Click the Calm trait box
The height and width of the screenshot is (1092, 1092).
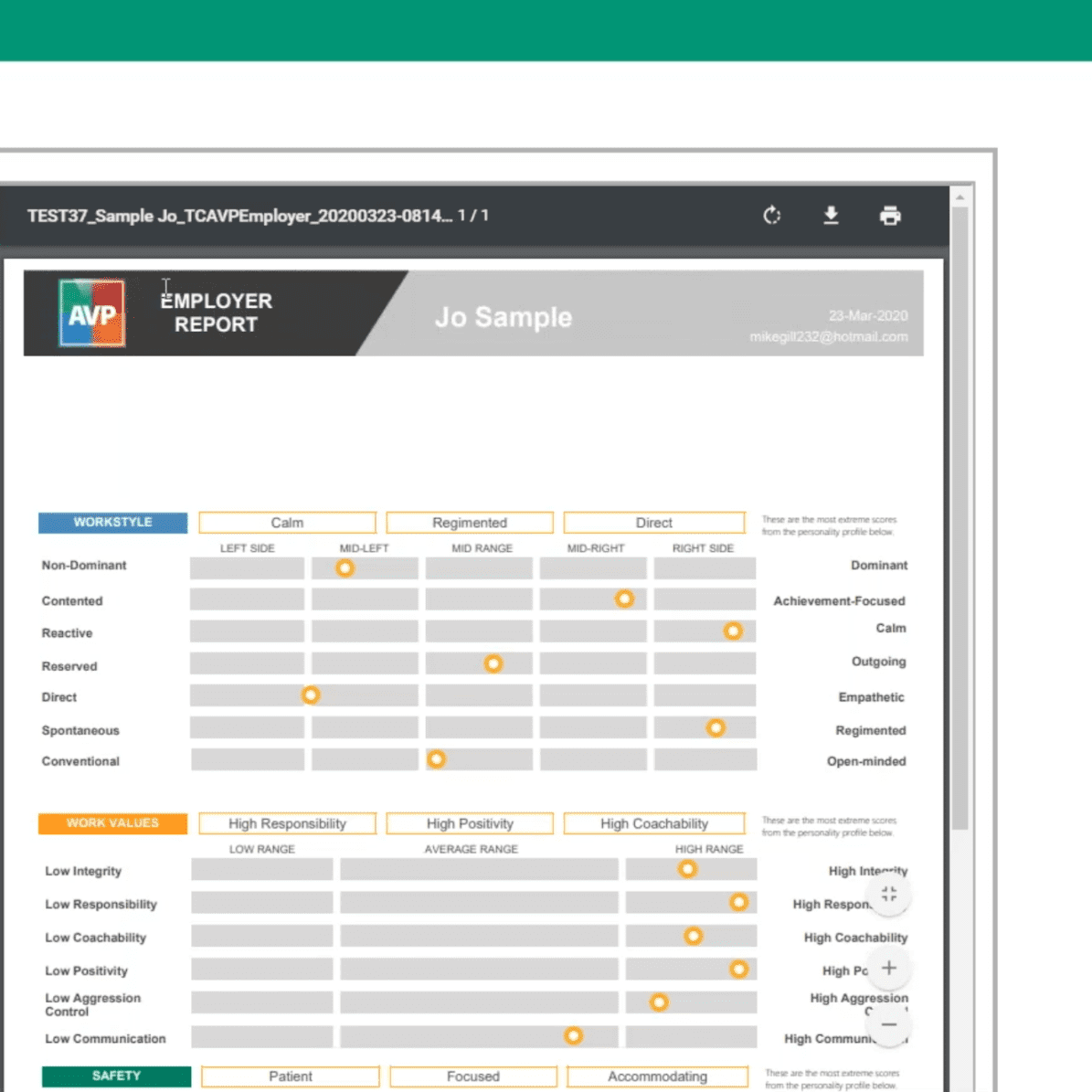tap(287, 523)
